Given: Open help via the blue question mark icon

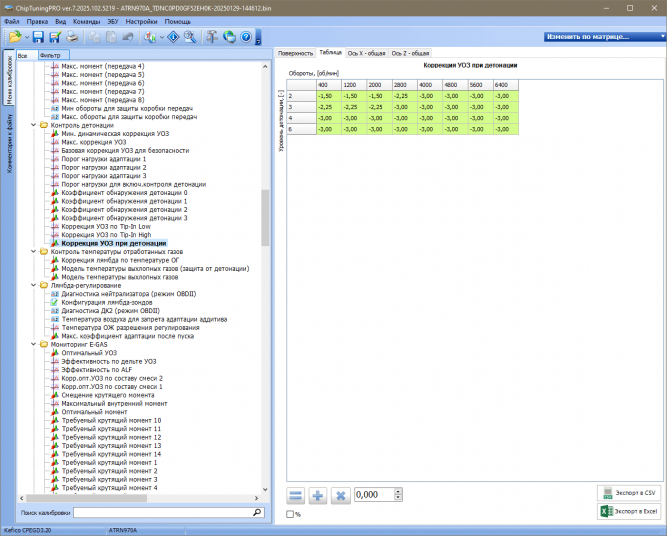Looking at the screenshot, I should coord(246,37).
